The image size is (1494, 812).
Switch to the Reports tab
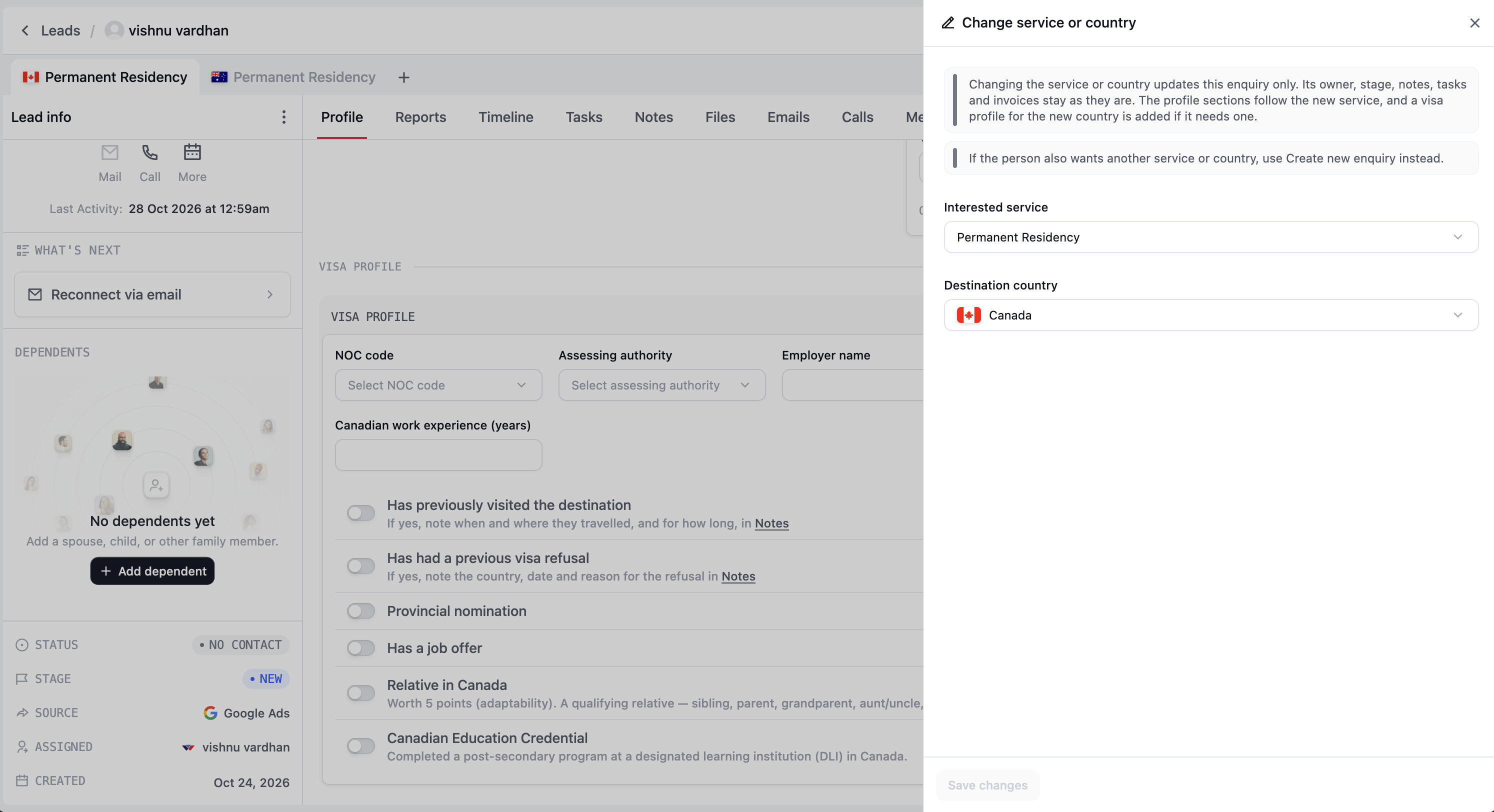pyautogui.click(x=420, y=117)
